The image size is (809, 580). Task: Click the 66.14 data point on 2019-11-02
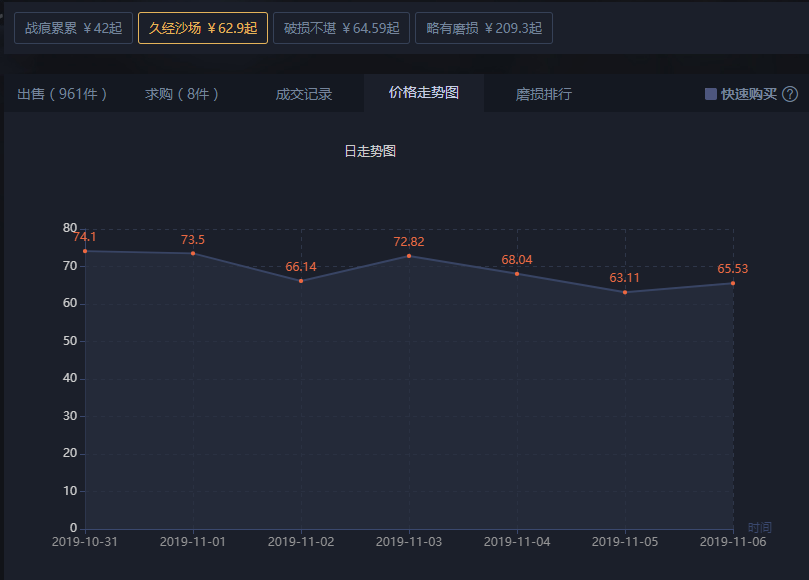point(301,281)
